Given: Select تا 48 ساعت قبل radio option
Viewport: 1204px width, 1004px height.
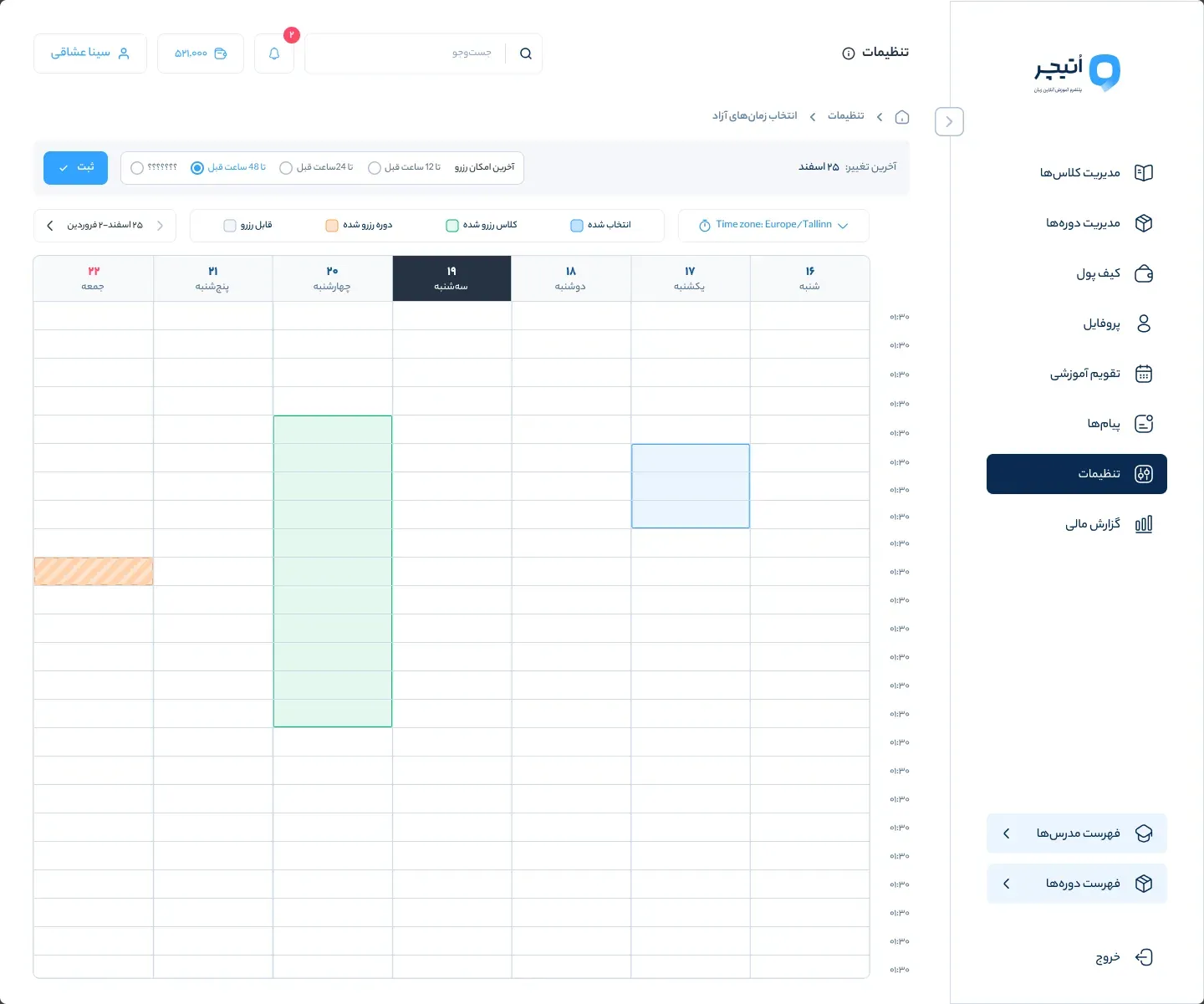Looking at the screenshot, I should tap(197, 168).
